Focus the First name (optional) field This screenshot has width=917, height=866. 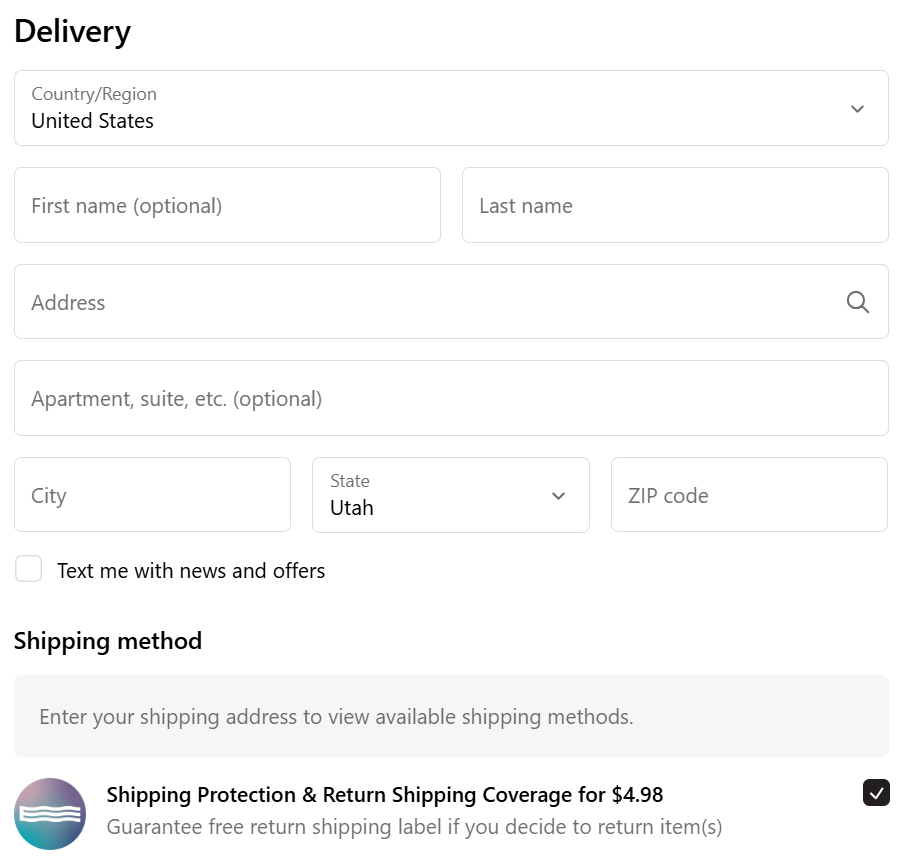point(227,205)
